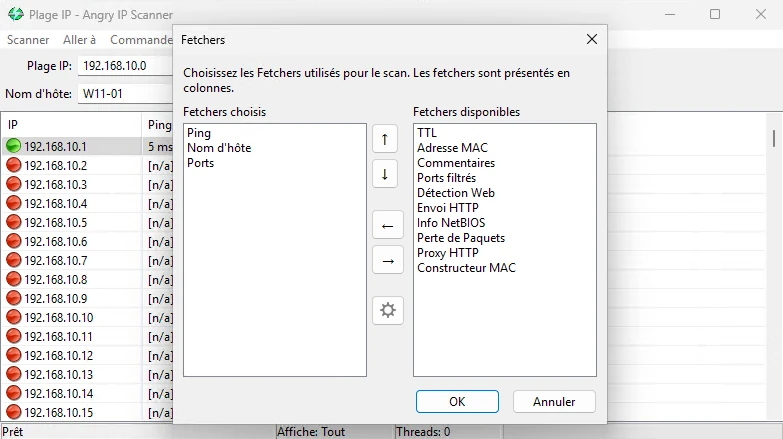
Task: Select TTL in available fetchers
Action: pyautogui.click(x=427, y=132)
